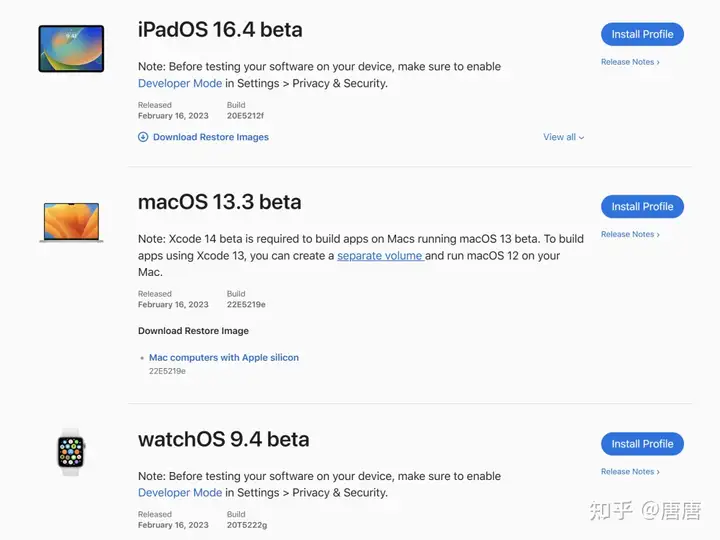Image resolution: width=720 pixels, height=540 pixels.
Task: Install Profile for macOS 13.3 beta
Action: [x=642, y=207]
